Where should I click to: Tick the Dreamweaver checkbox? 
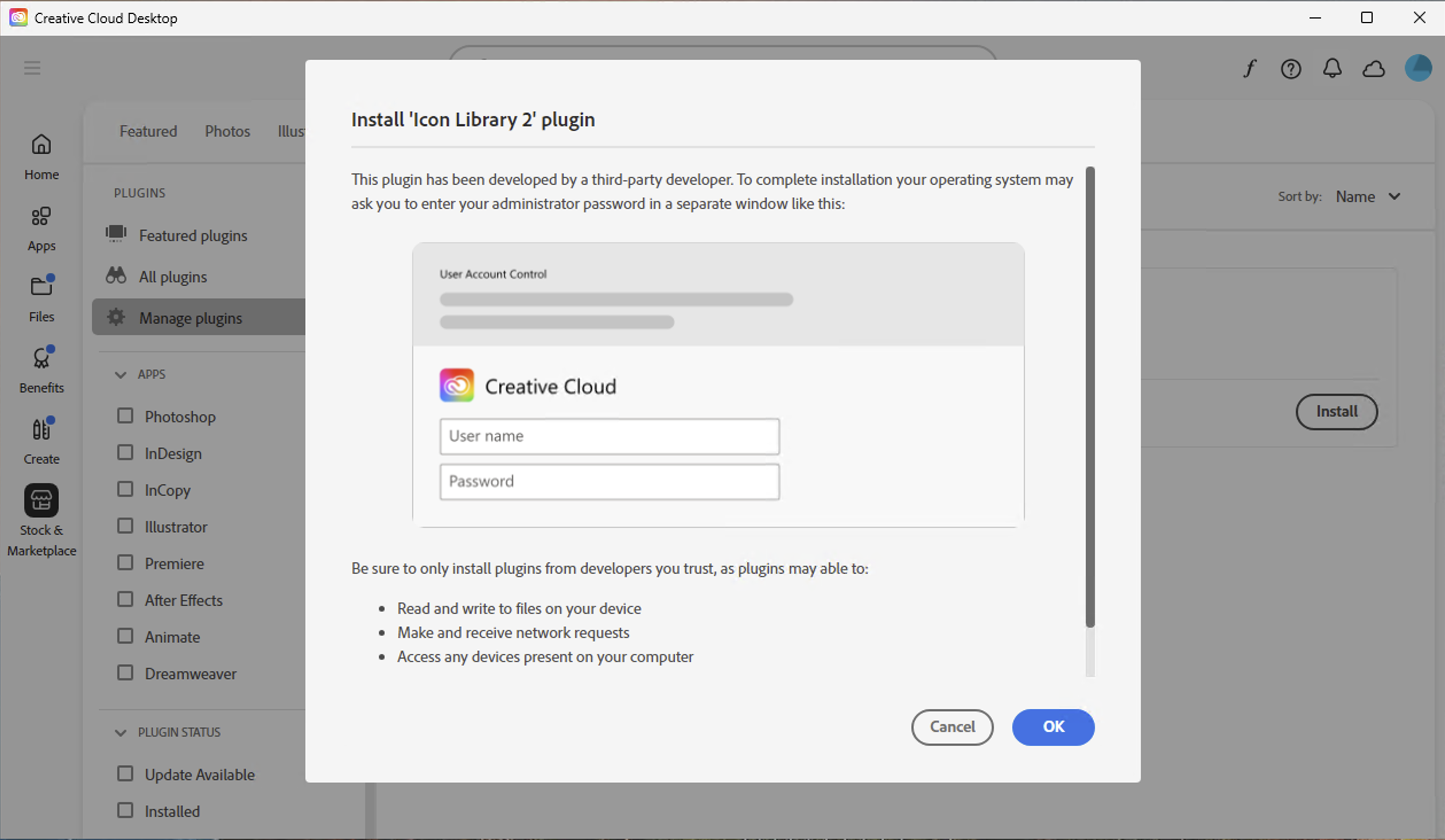tap(125, 672)
